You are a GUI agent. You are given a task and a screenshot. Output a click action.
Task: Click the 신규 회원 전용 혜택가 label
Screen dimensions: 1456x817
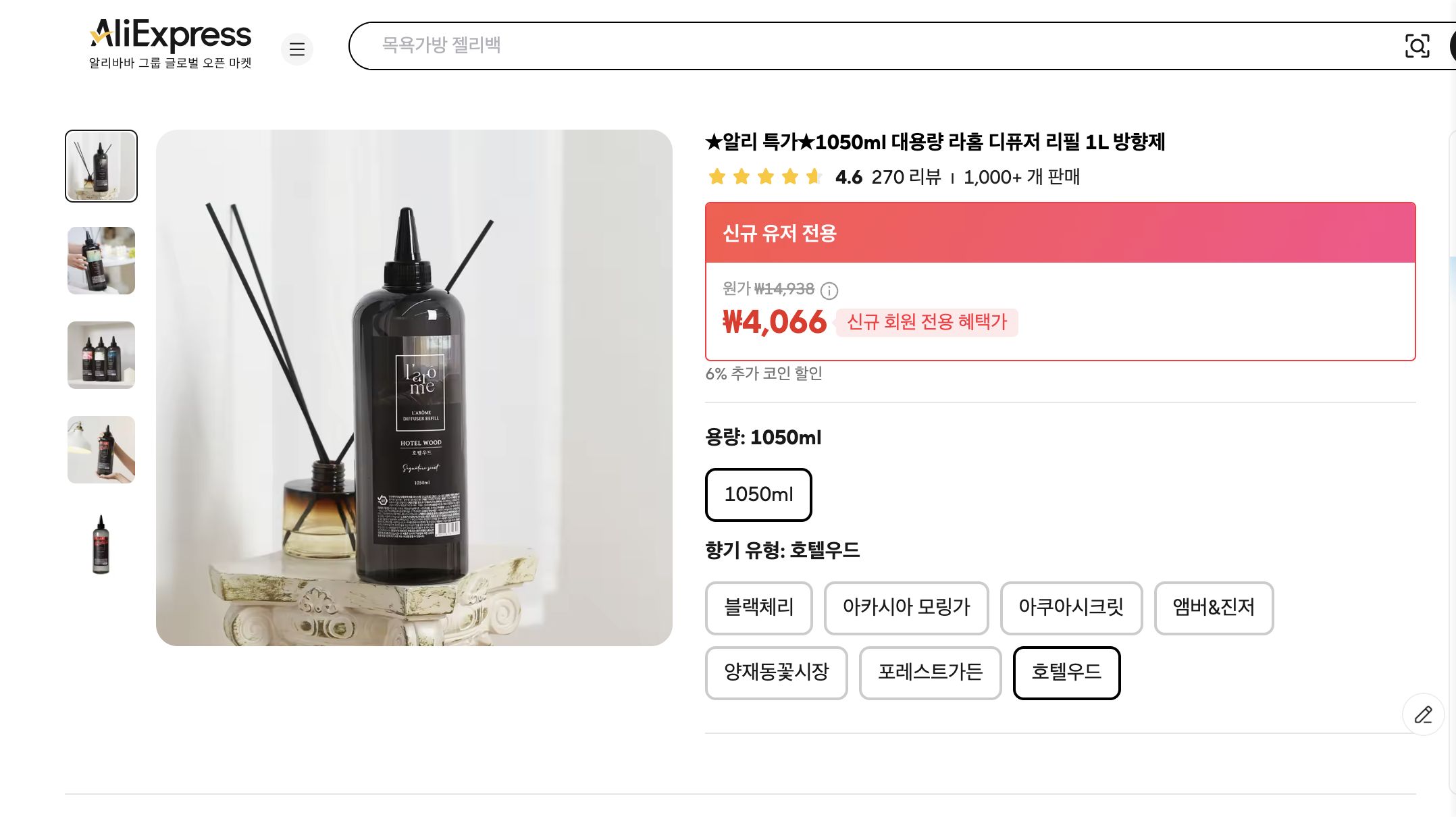click(x=925, y=323)
